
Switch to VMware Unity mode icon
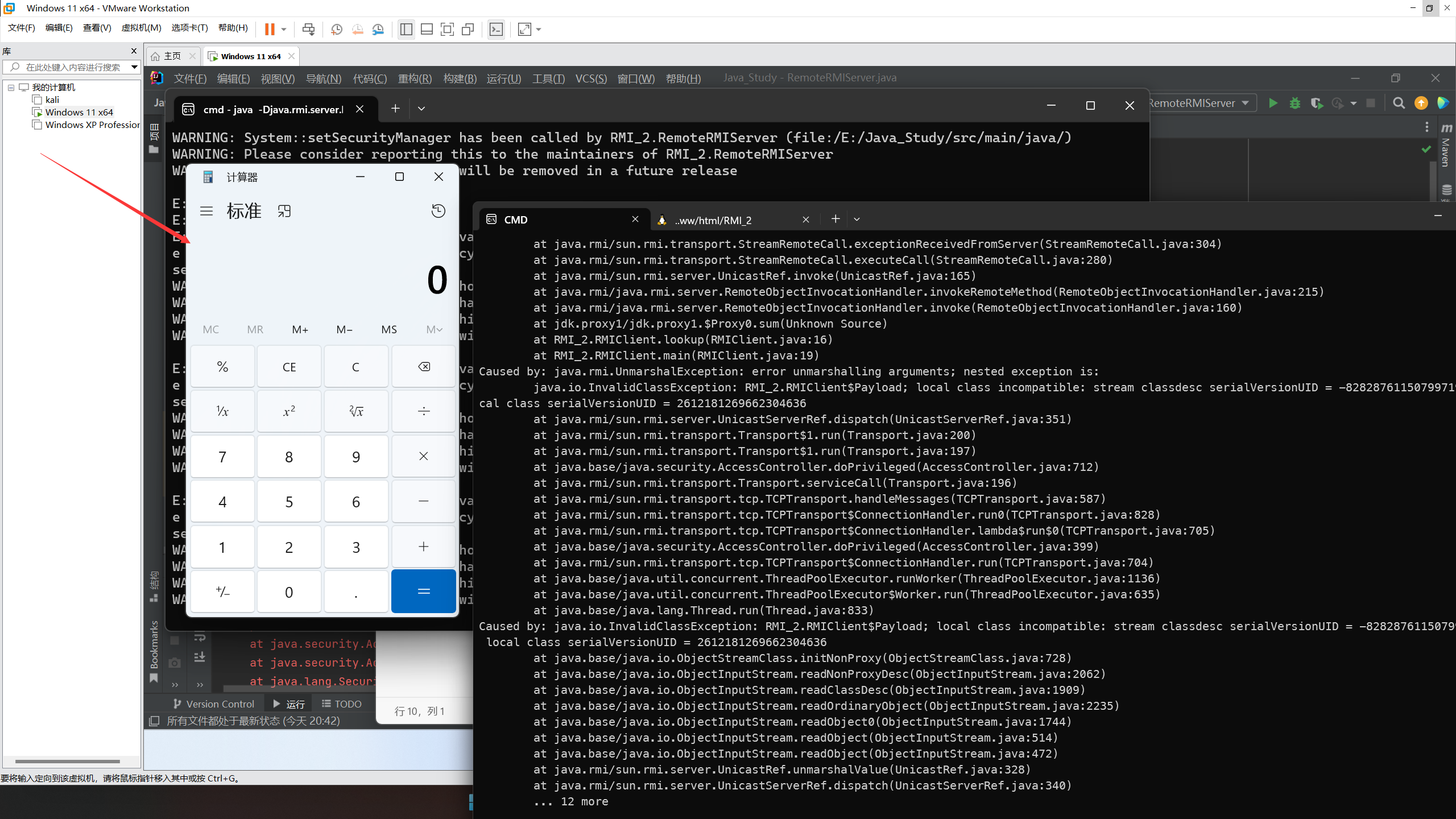pos(468,29)
